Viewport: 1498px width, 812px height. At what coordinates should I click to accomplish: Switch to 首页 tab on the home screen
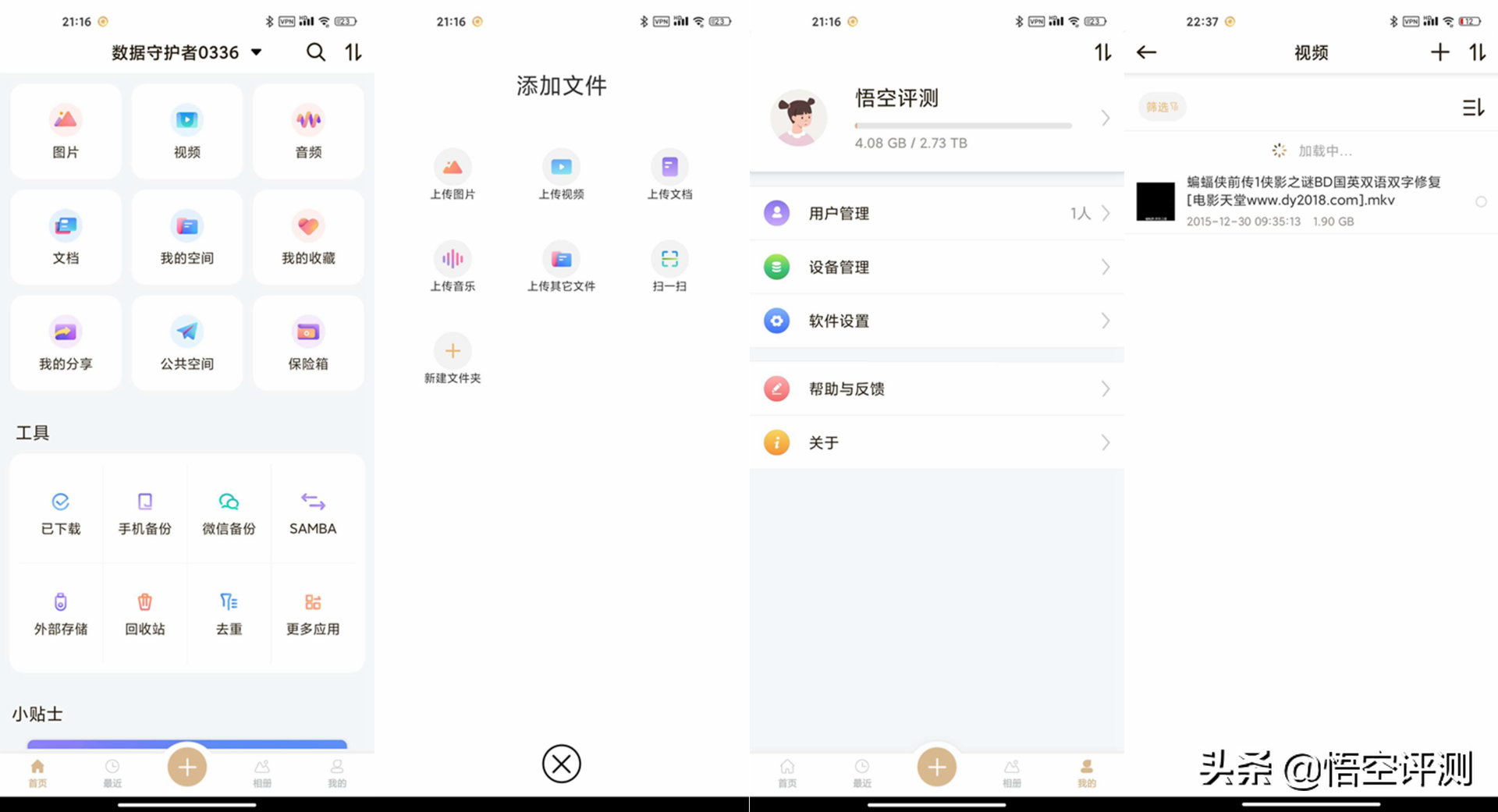click(x=37, y=773)
